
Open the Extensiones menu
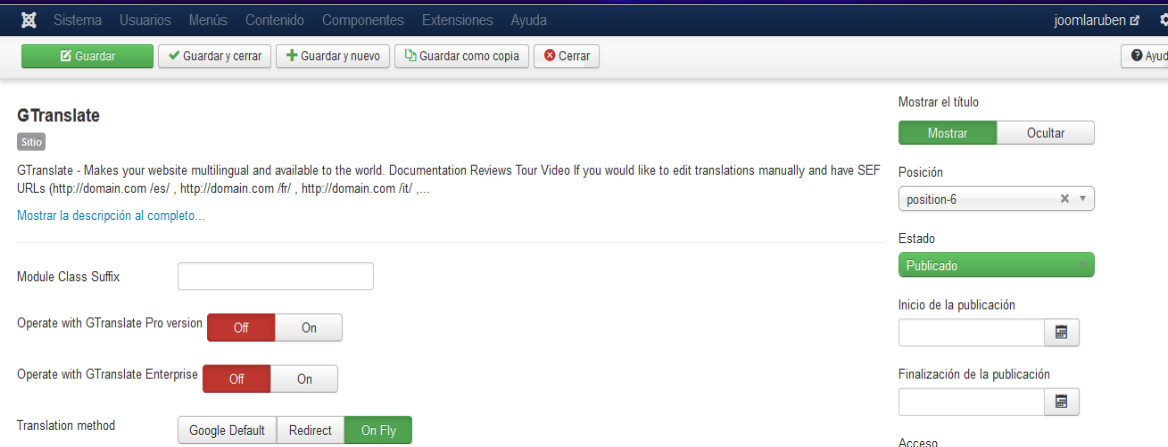click(x=457, y=20)
